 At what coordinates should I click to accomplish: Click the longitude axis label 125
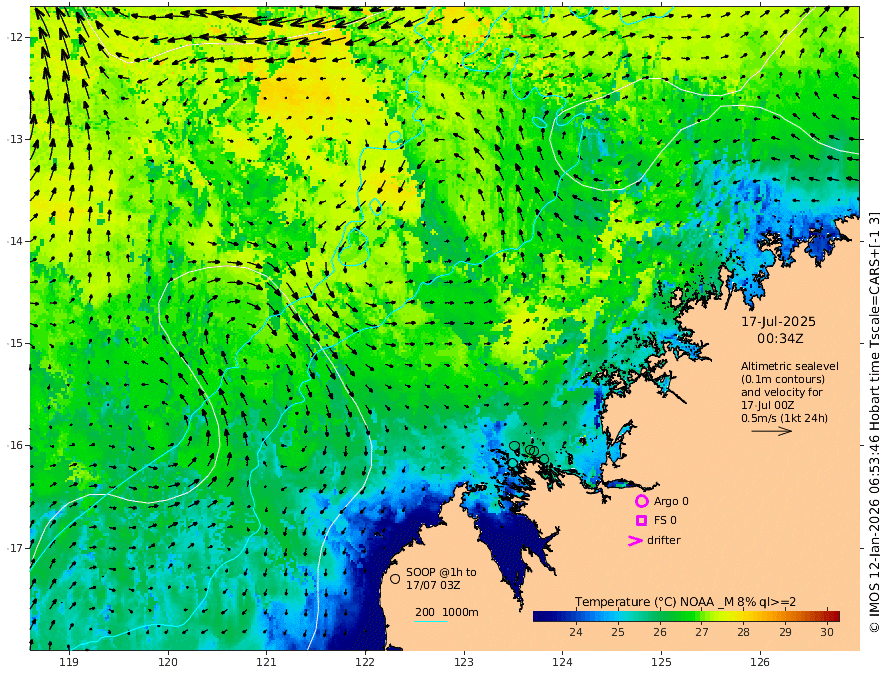662,663
